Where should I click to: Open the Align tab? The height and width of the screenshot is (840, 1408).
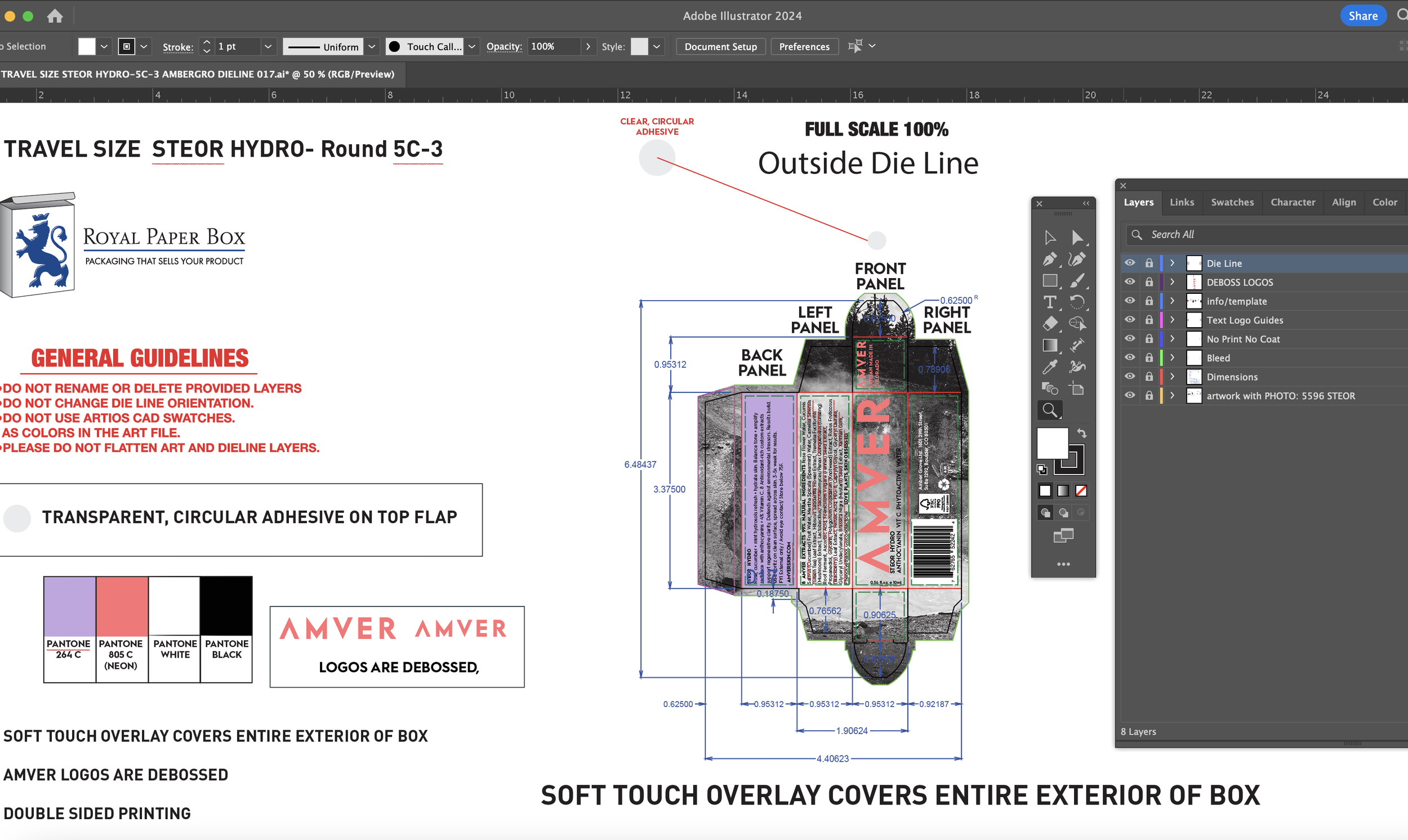pos(1343,202)
